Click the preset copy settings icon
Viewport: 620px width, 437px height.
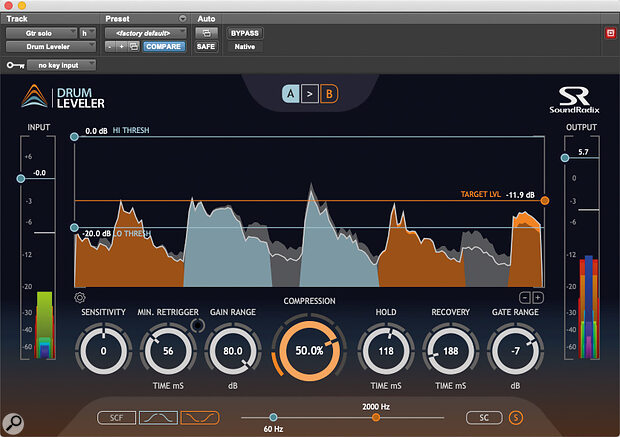(x=134, y=47)
